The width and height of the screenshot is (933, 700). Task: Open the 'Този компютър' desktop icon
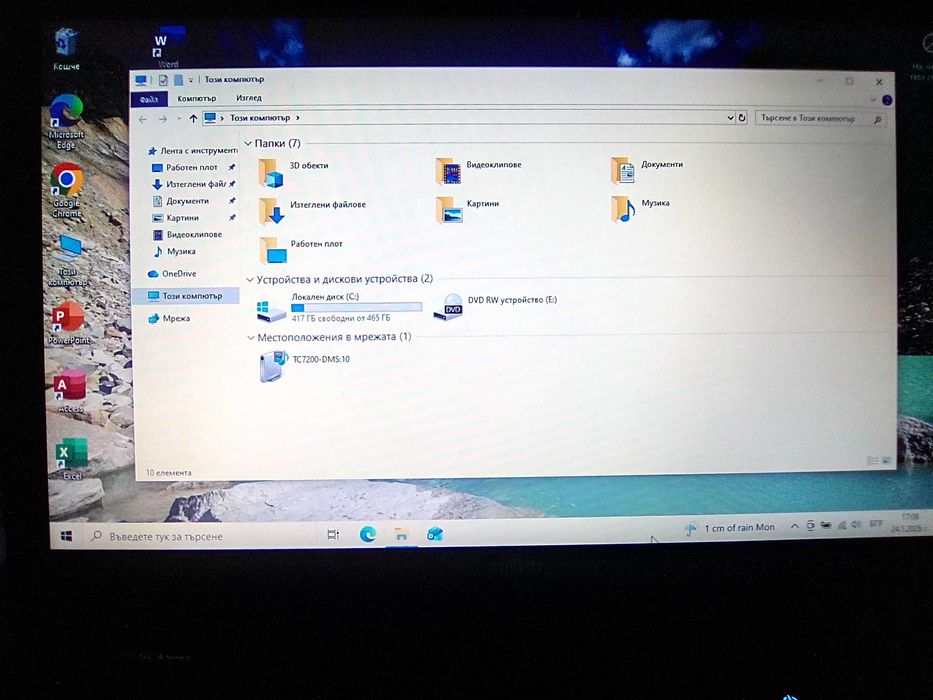(x=68, y=261)
